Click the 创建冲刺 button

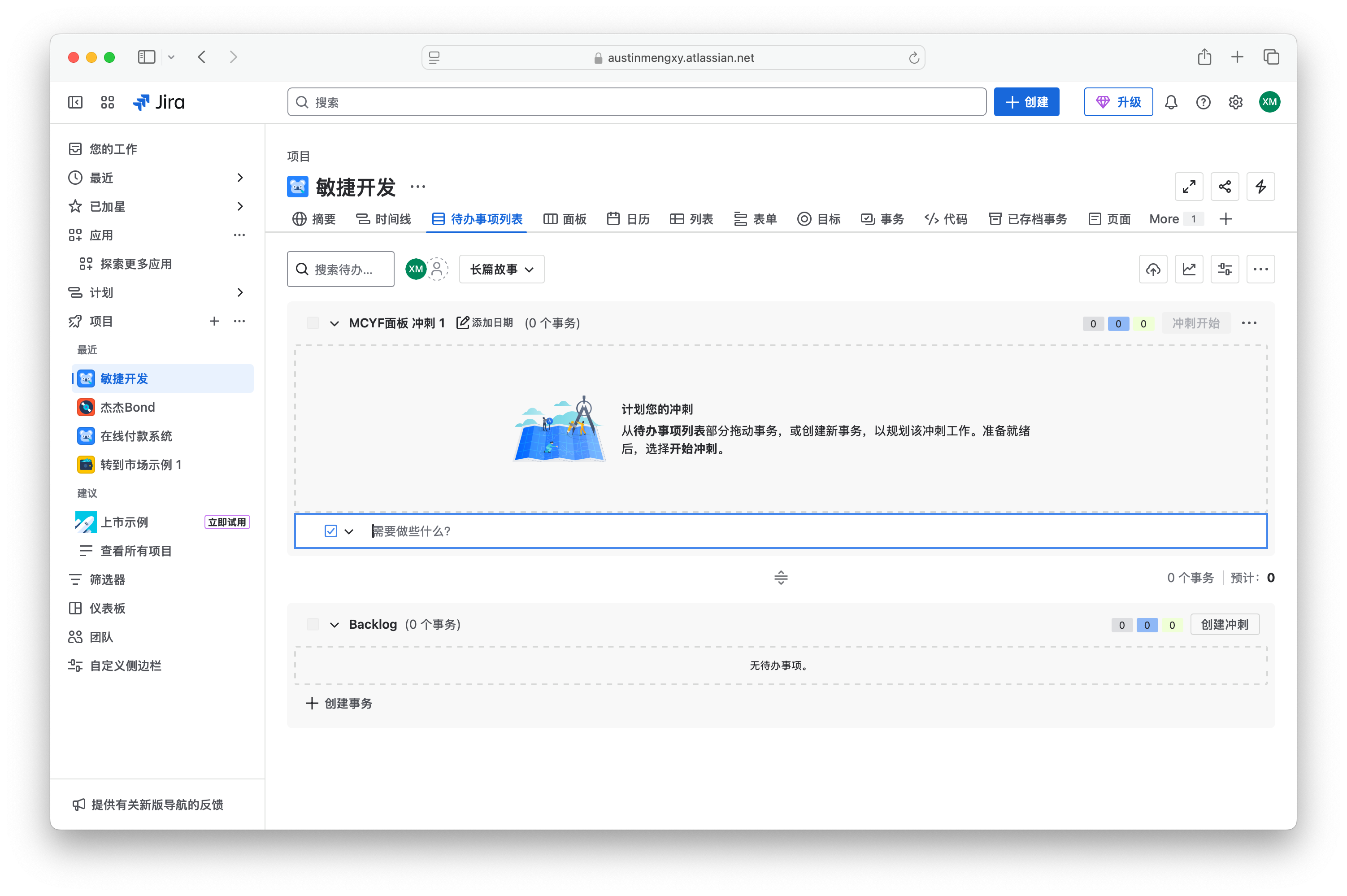(1224, 625)
